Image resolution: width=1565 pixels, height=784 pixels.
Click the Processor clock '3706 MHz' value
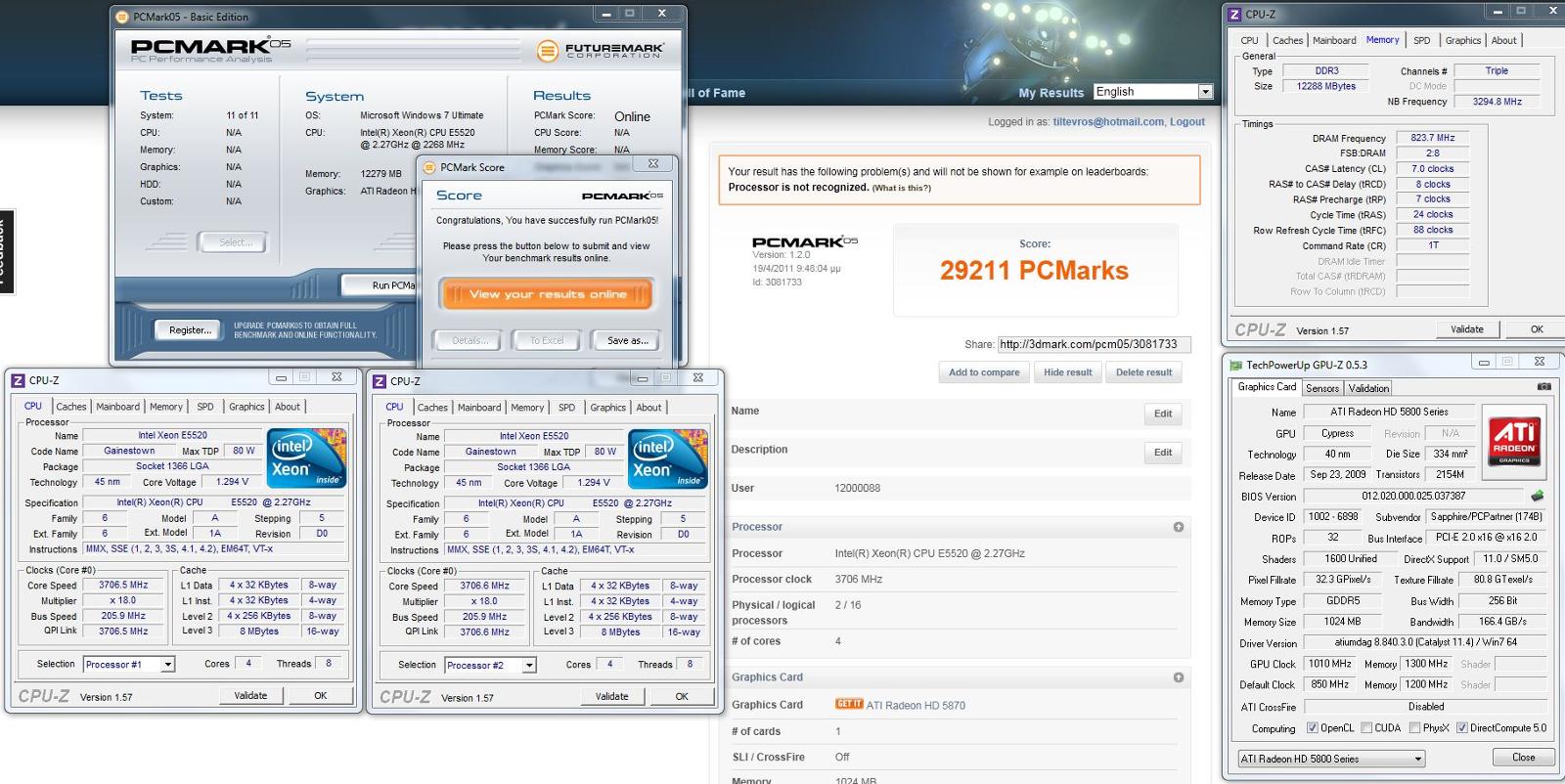(x=858, y=579)
